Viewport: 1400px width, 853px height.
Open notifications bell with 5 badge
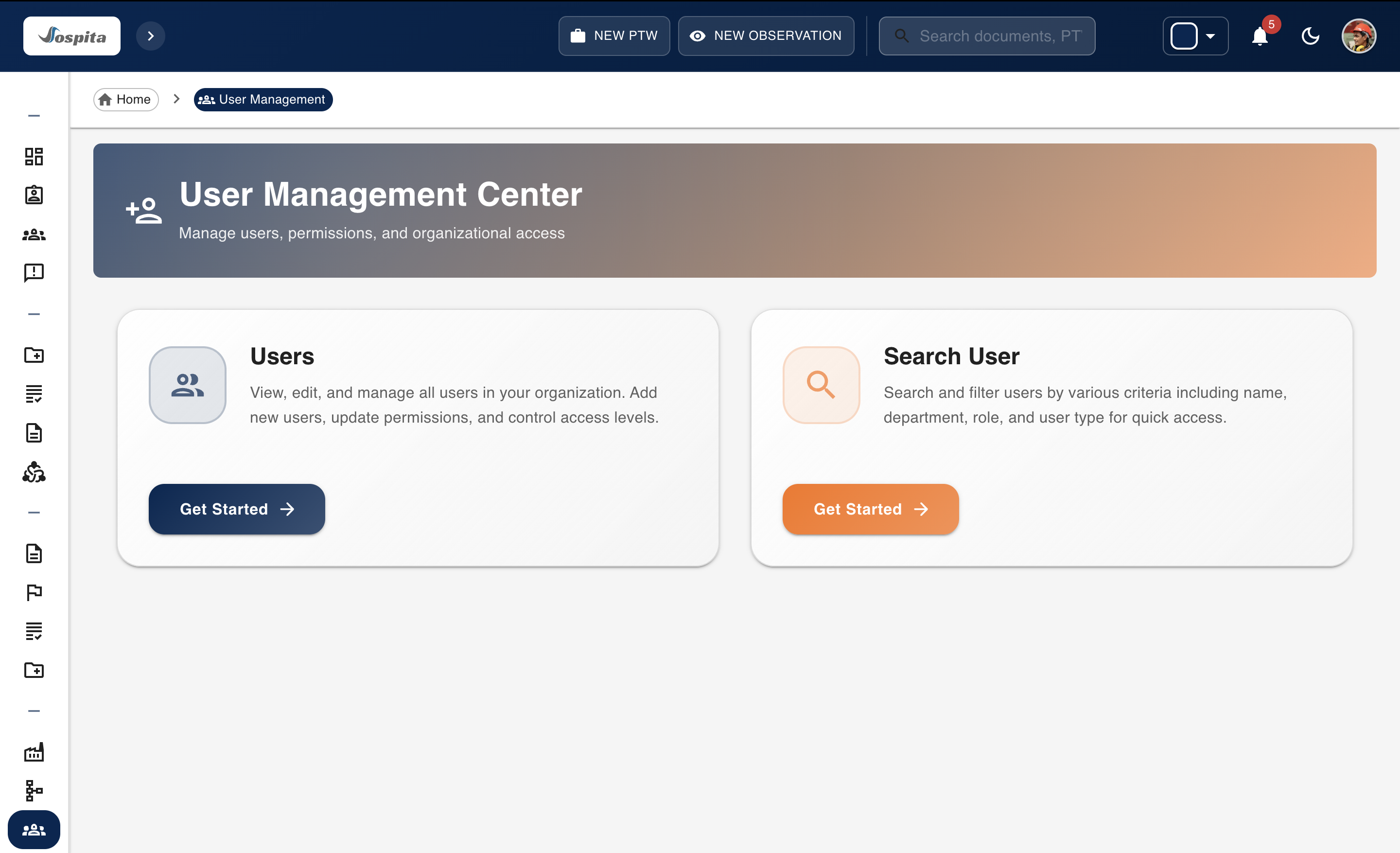(x=1260, y=36)
